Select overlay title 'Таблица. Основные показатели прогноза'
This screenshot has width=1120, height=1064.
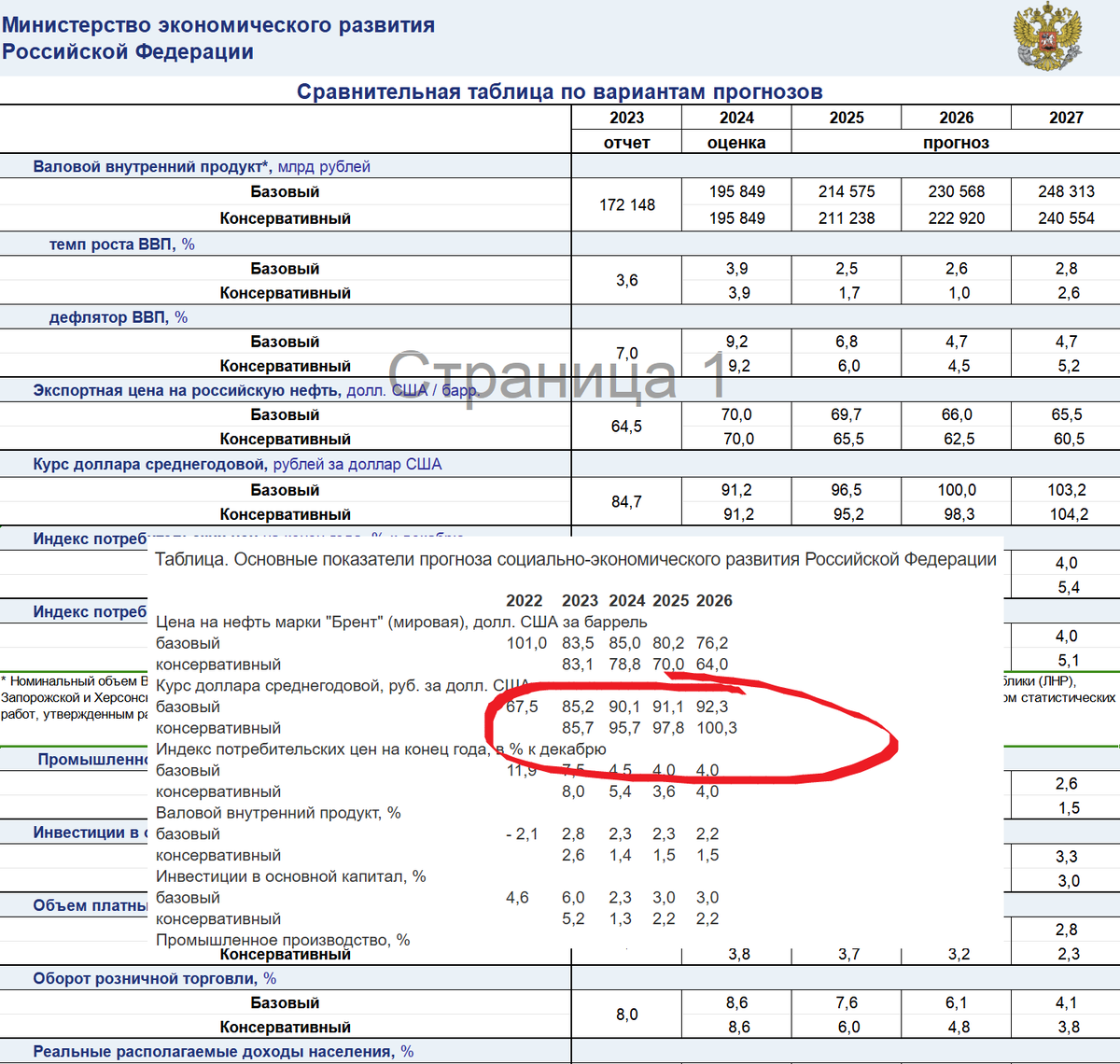click(x=323, y=559)
